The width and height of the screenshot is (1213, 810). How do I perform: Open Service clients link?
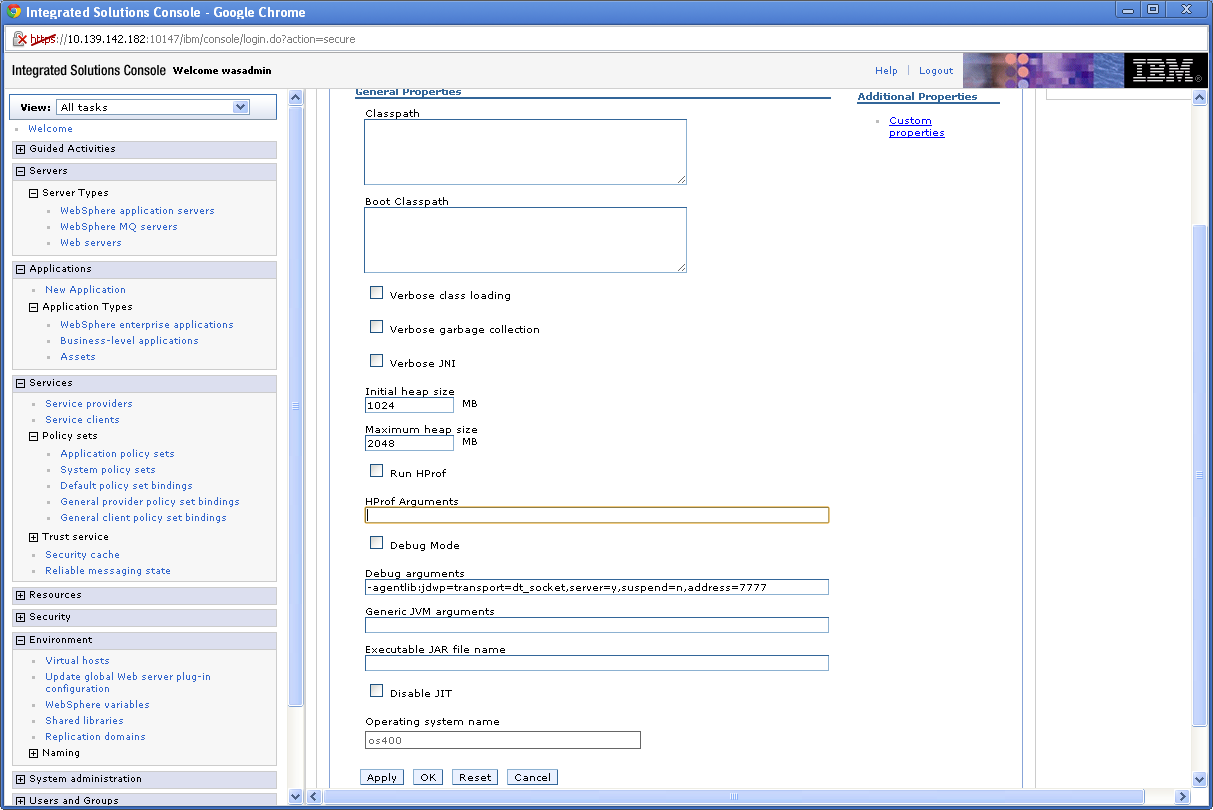pos(82,420)
